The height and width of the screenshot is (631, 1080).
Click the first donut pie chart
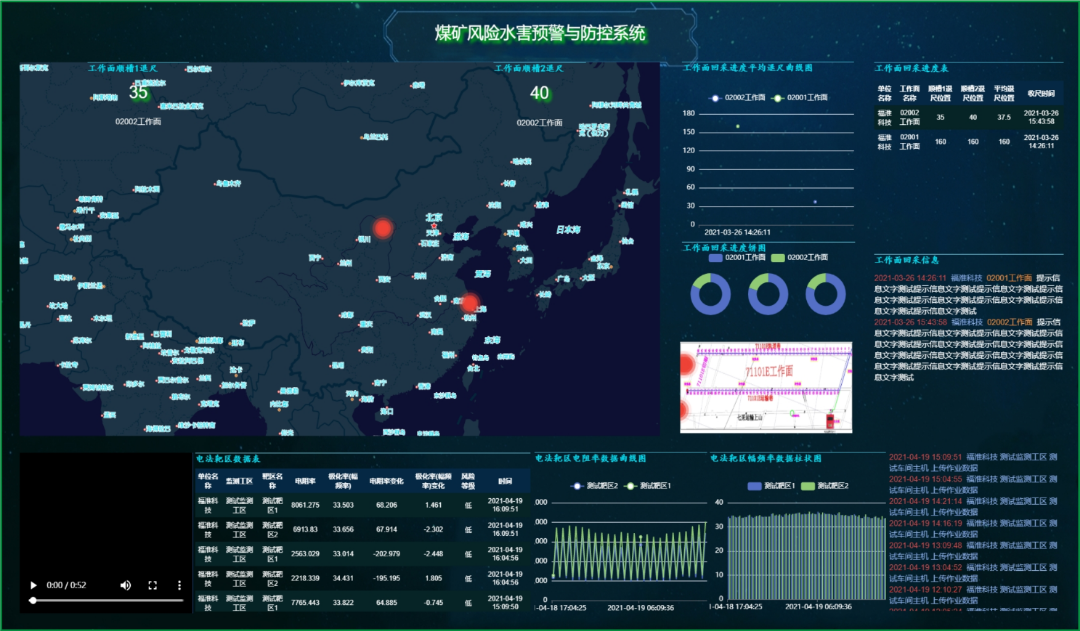[x=710, y=293]
